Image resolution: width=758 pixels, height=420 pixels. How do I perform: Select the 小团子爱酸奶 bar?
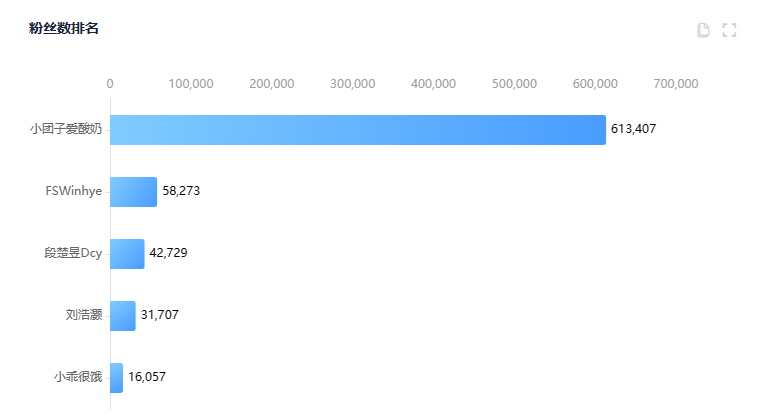tap(357, 130)
